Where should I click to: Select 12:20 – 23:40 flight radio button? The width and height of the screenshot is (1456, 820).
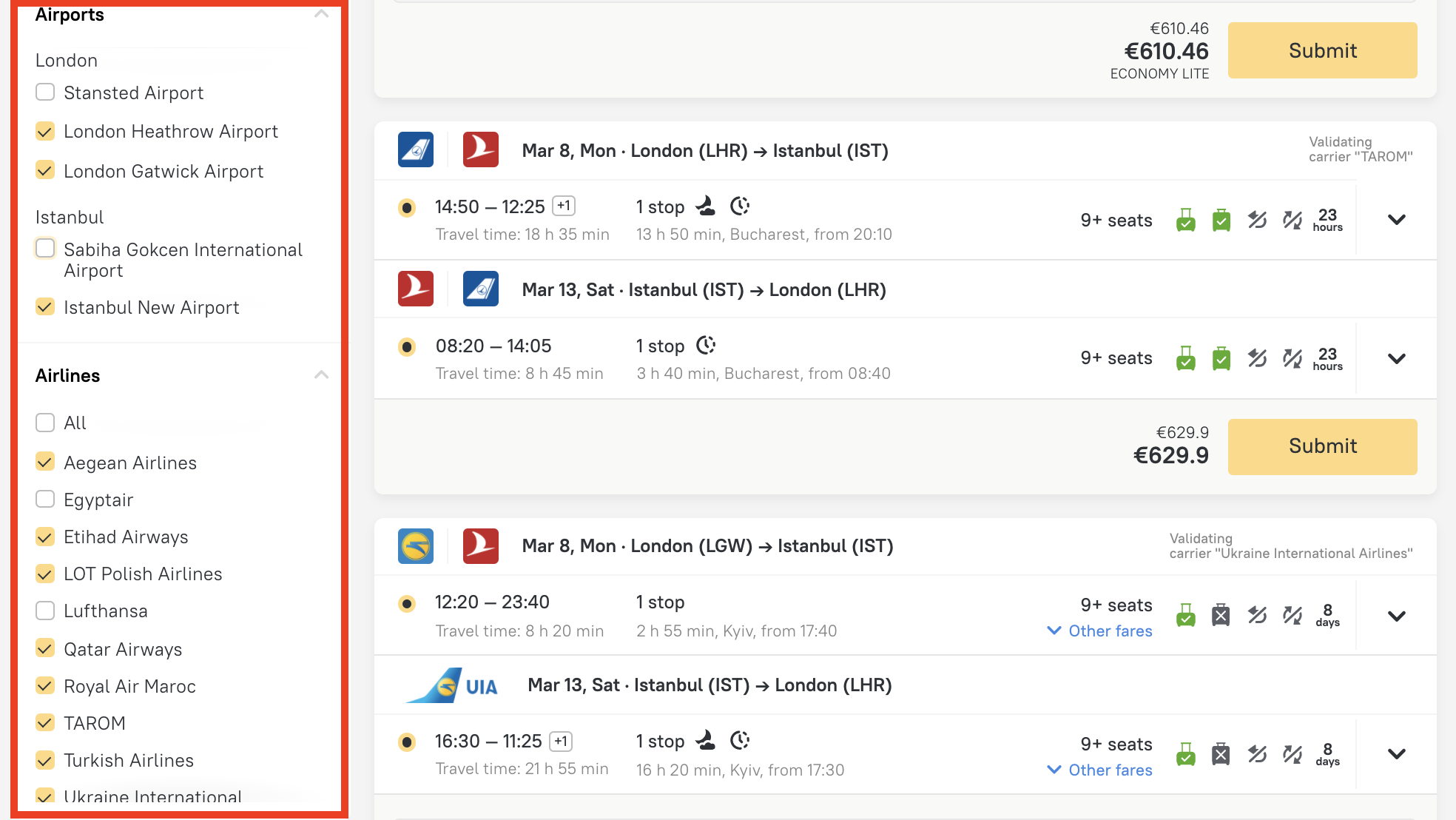coord(407,604)
